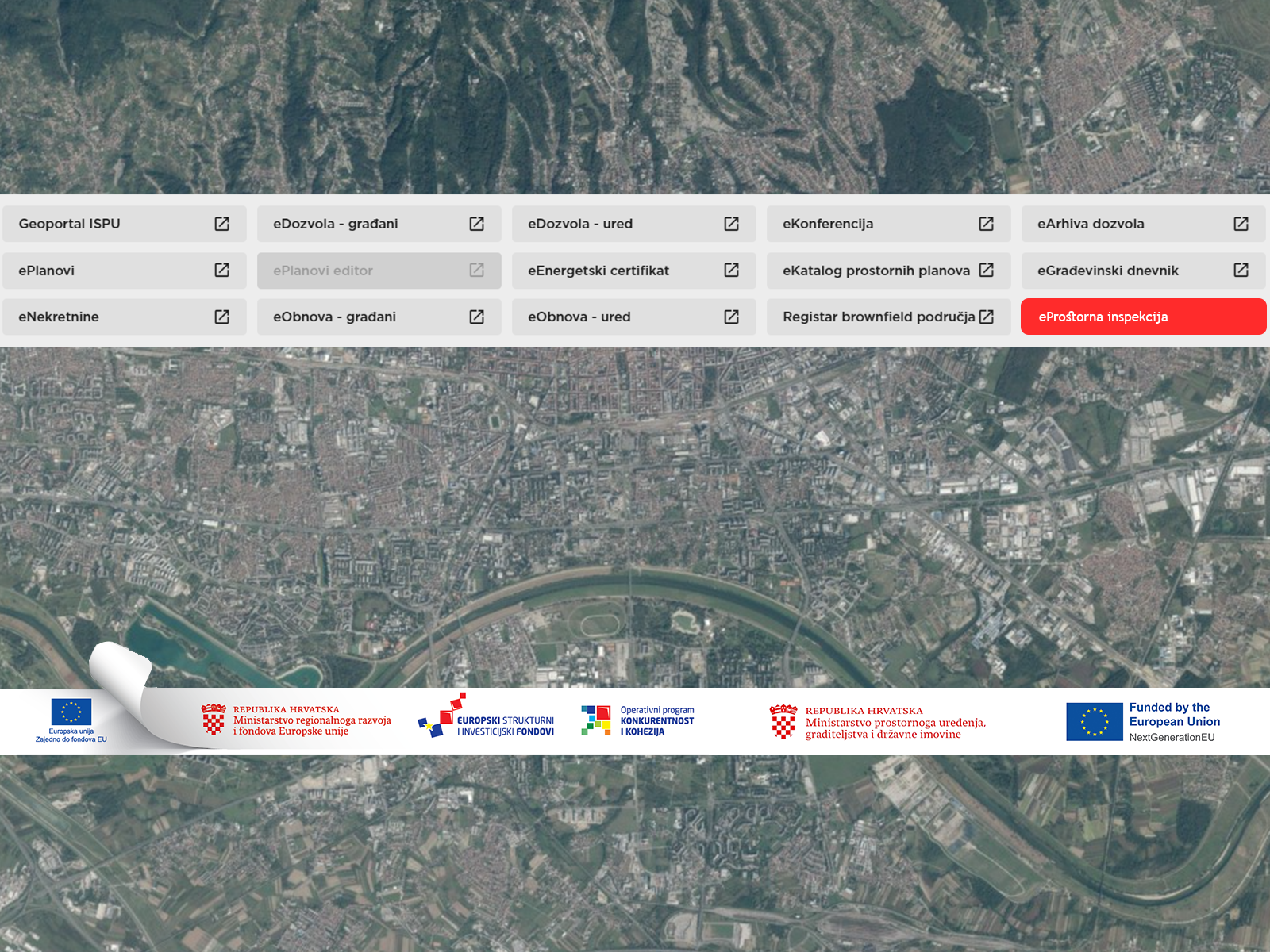Viewport: 1270px width, 952px height.
Task: Click external-link icon beside Geoportal ISPU
Action: click(x=222, y=224)
